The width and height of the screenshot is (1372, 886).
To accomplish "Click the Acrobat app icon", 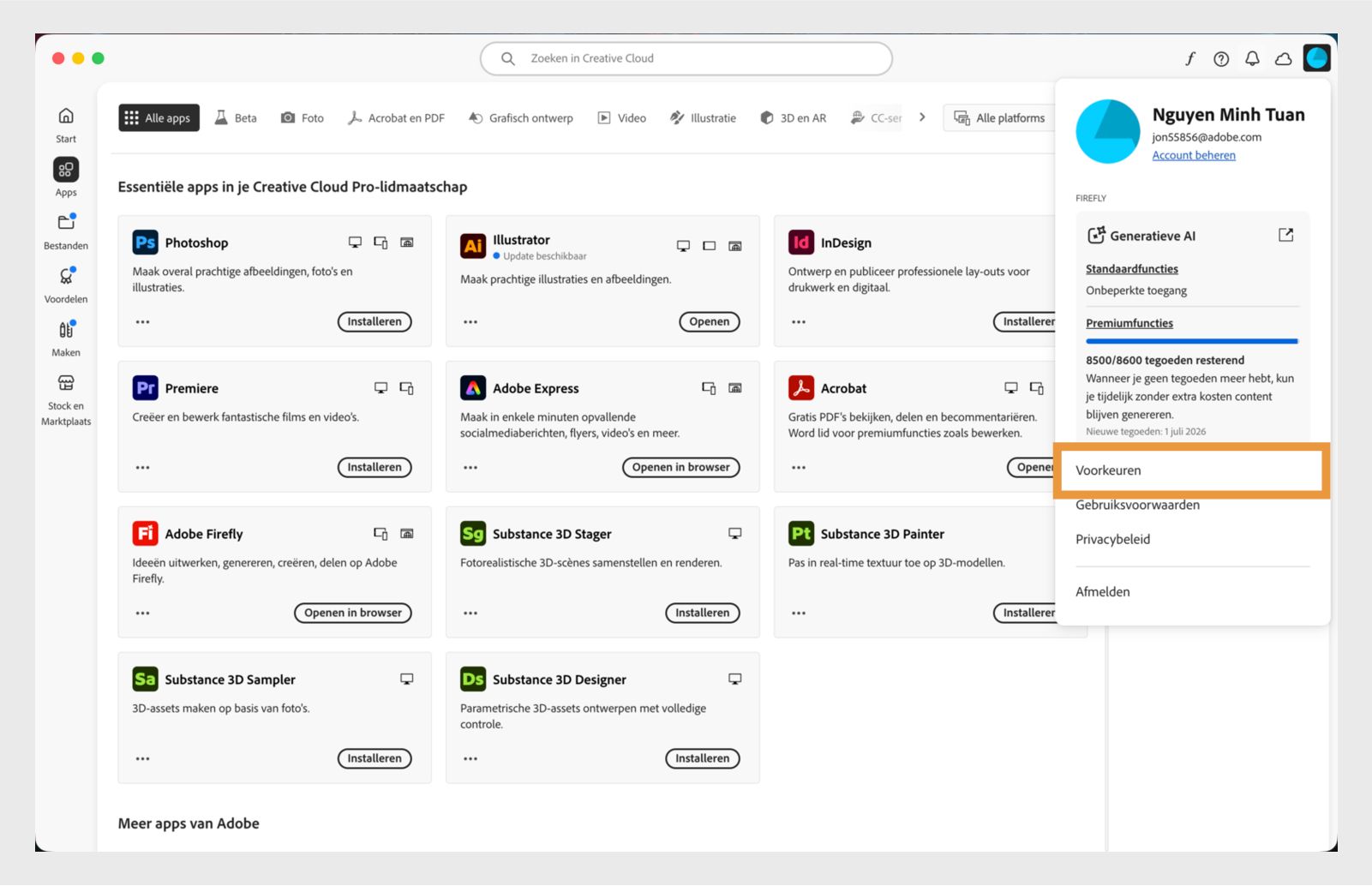I will [801, 388].
